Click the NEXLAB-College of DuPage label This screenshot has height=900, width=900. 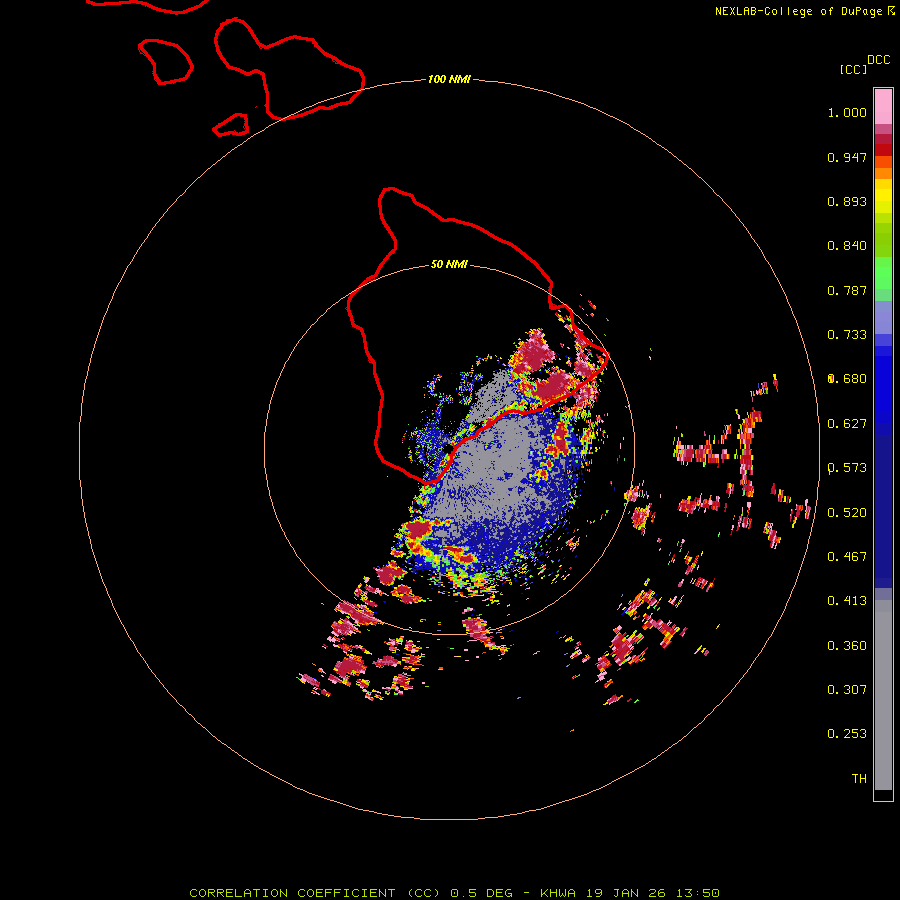(x=798, y=11)
